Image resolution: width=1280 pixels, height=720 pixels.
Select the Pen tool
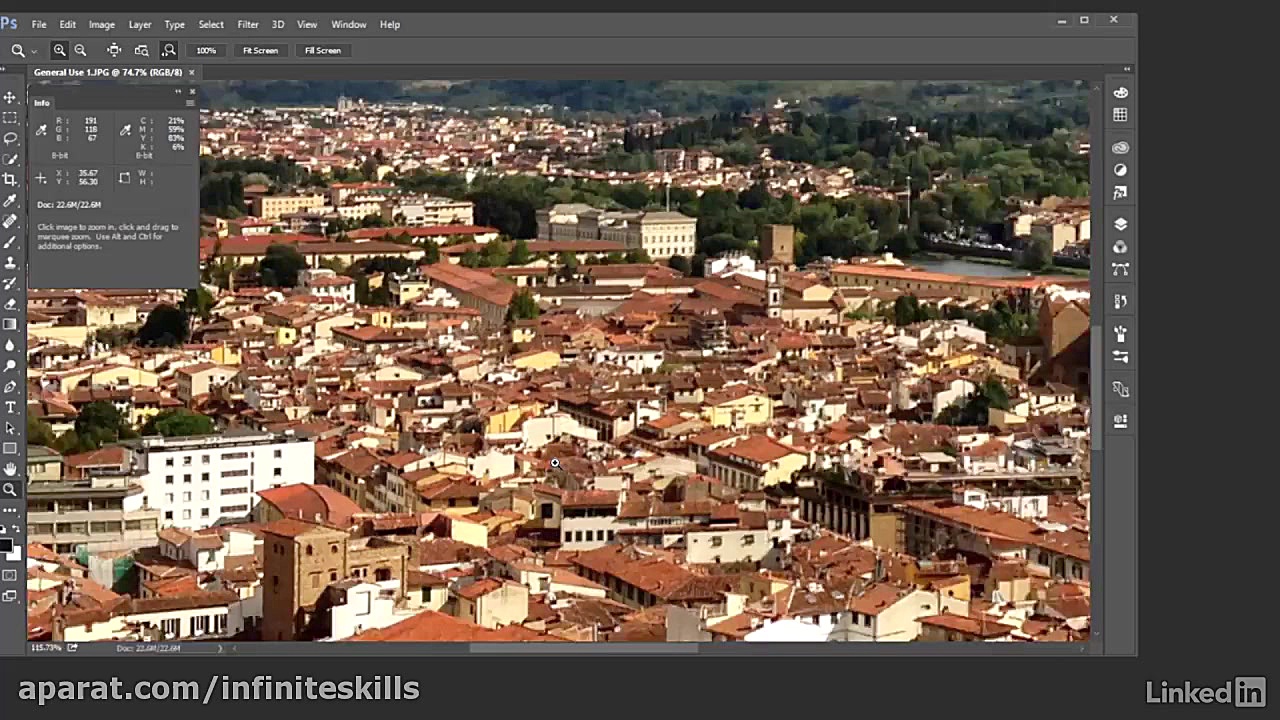pos(10,387)
